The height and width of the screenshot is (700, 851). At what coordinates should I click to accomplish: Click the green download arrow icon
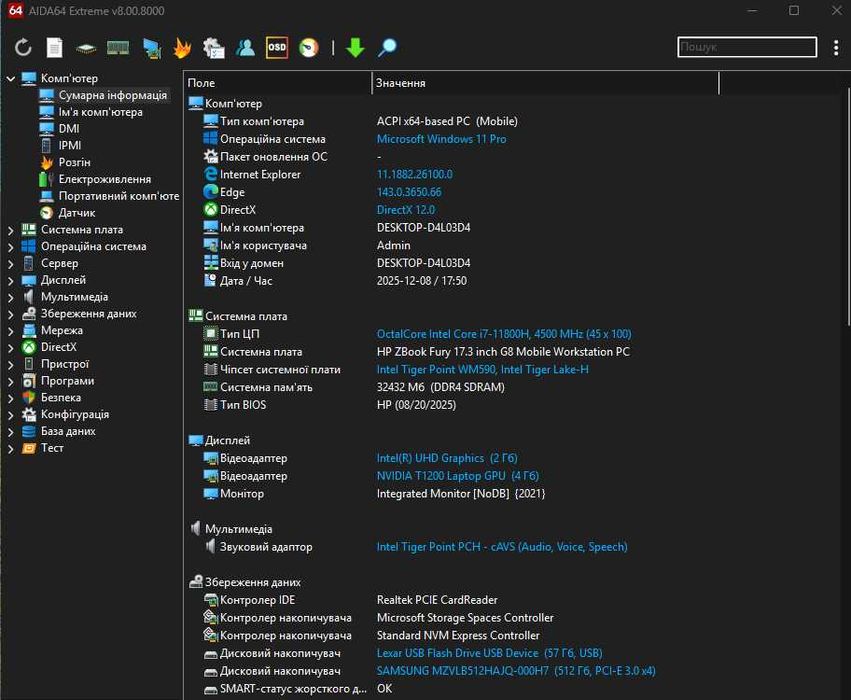(x=355, y=48)
